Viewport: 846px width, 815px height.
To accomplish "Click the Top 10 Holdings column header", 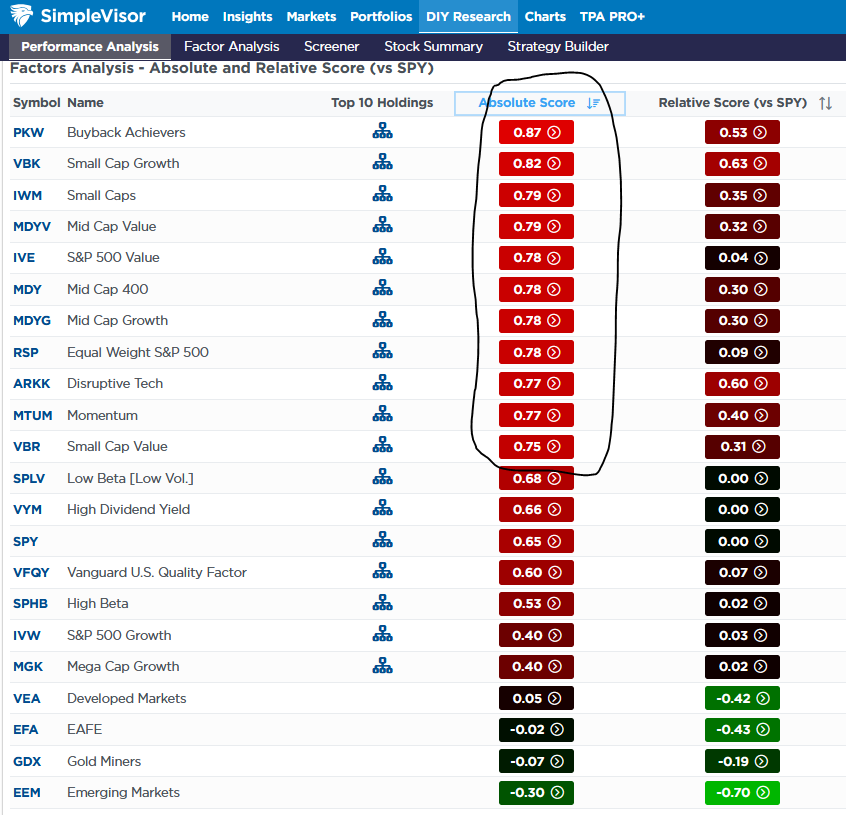I will 382,102.
